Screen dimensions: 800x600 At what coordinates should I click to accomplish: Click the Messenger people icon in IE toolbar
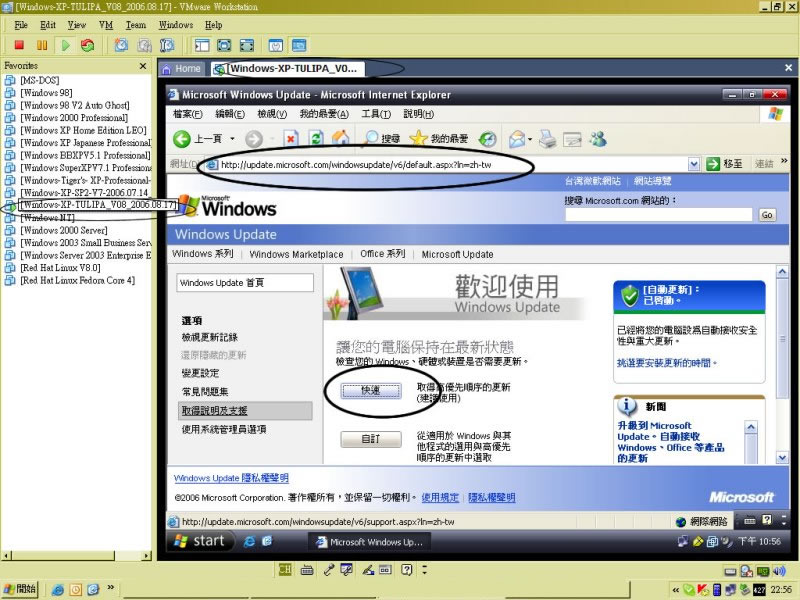tap(598, 139)
